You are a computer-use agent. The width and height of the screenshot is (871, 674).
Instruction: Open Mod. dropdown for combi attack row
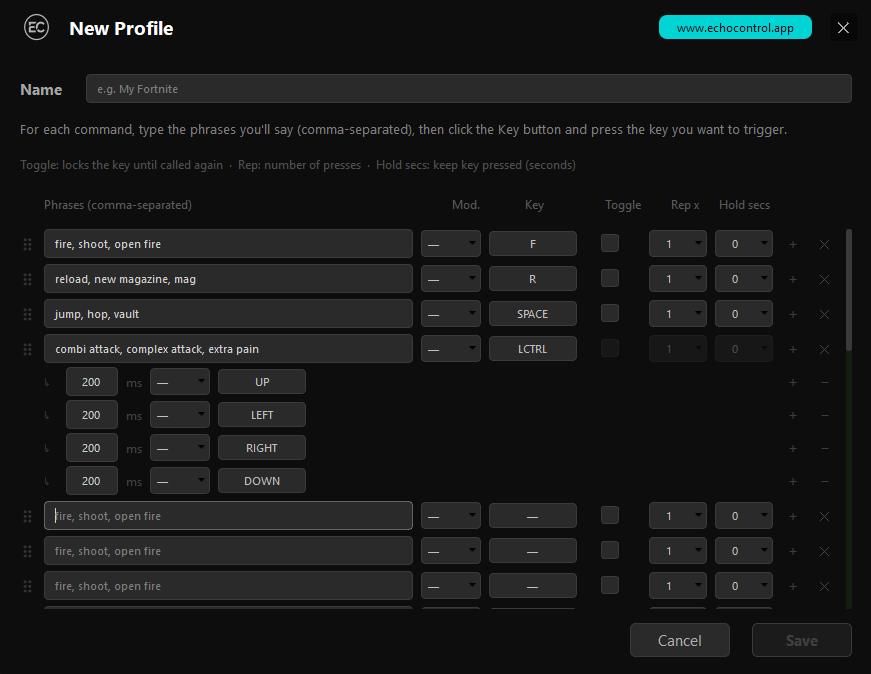[450, 349]
